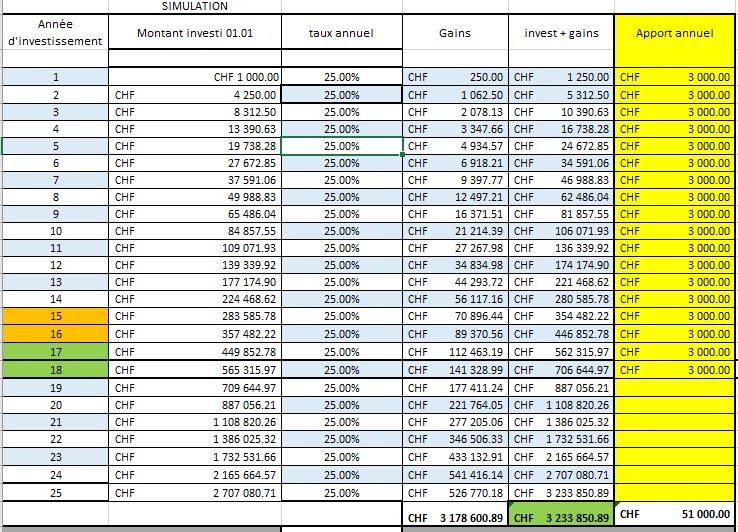Select the green year 18 cell
The image size is (738, 532).
[56, 370]
